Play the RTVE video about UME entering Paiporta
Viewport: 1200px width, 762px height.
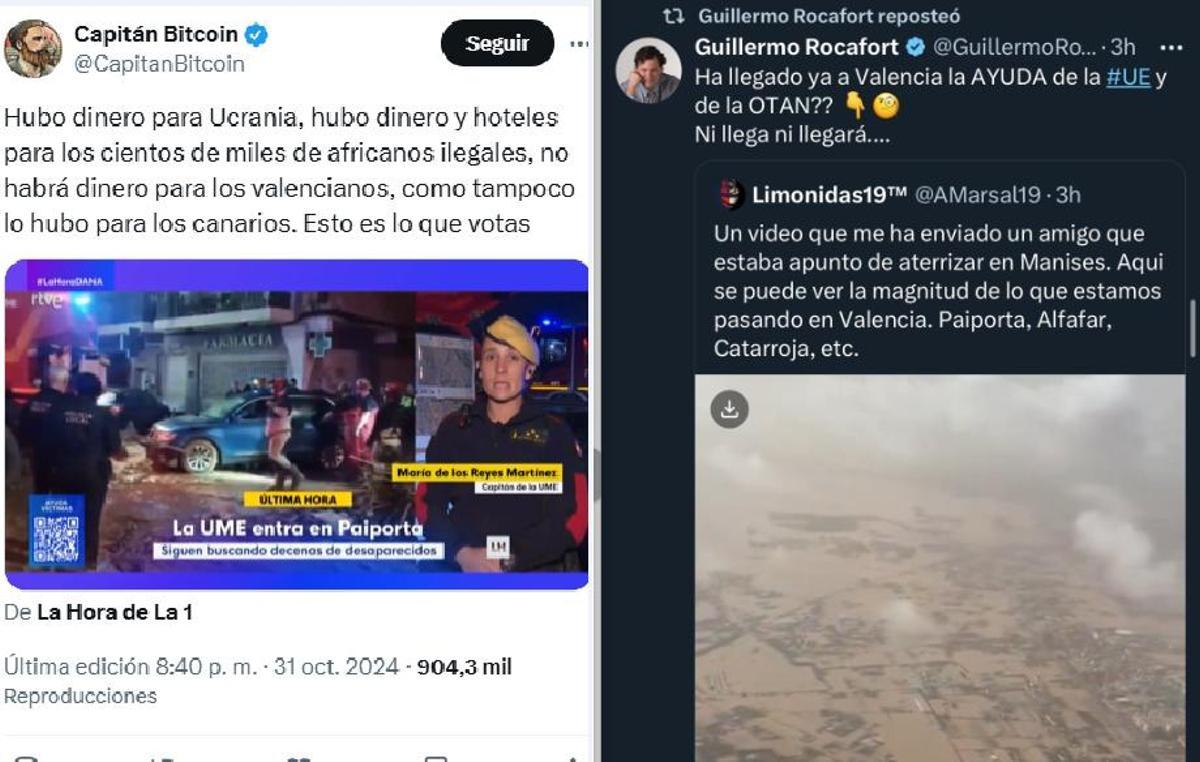point(296,425)
